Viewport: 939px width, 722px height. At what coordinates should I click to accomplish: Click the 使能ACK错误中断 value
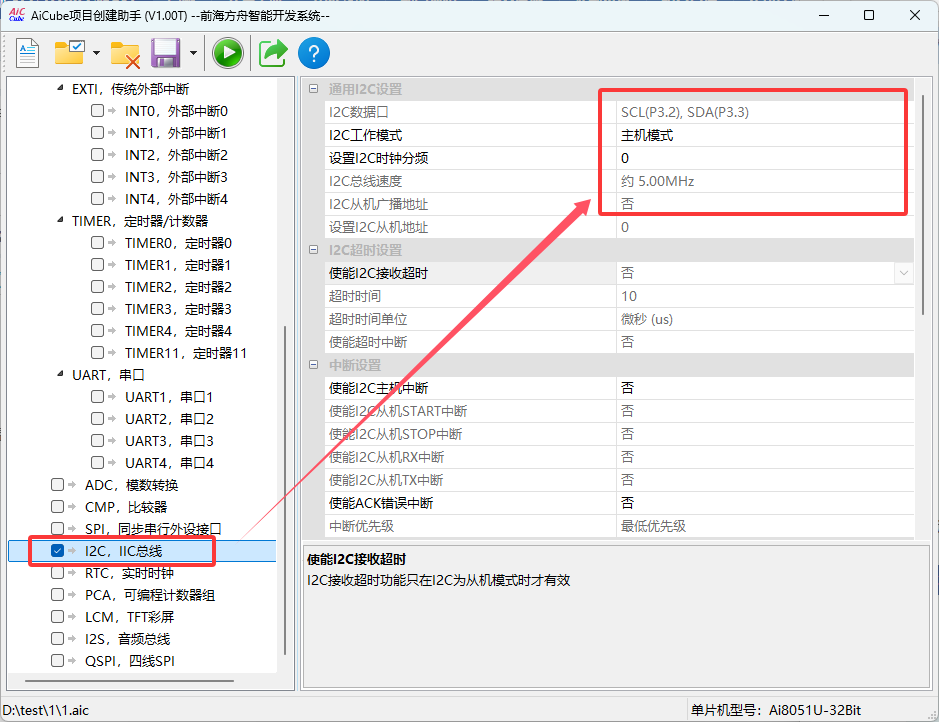765,503
